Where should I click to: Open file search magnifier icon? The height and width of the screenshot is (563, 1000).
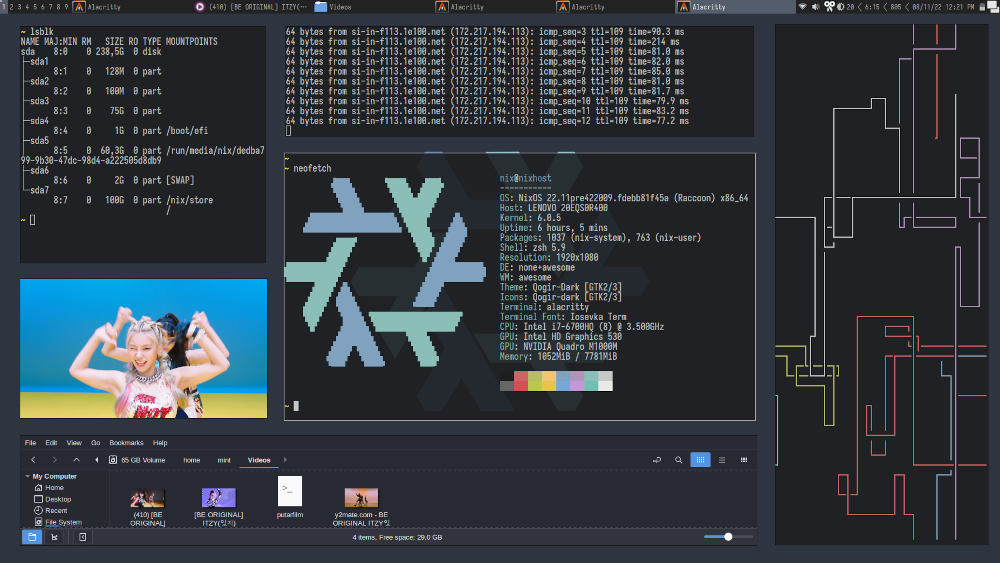(679, 460)
